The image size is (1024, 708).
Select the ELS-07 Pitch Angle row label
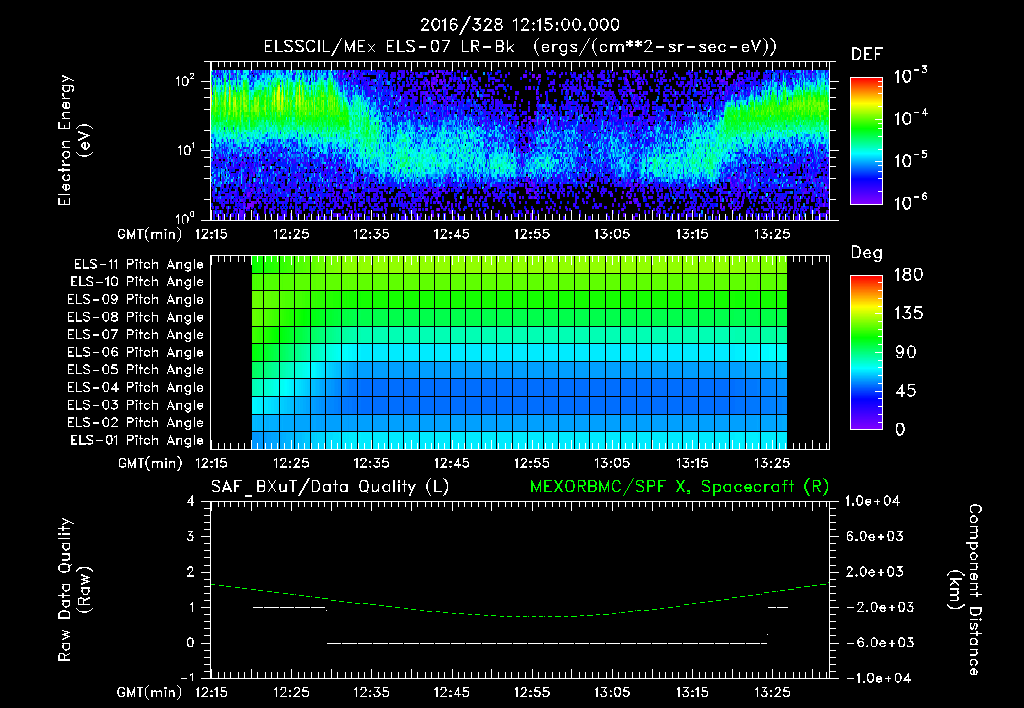[x=136, y=334]
